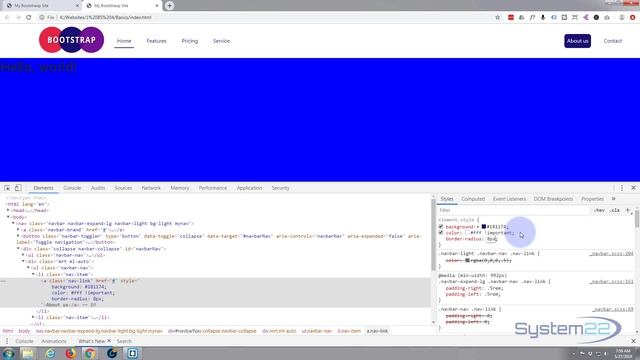640x360 pixels.
Task: Click the New Style Rule plus icon
Action: tap(628, 210)
